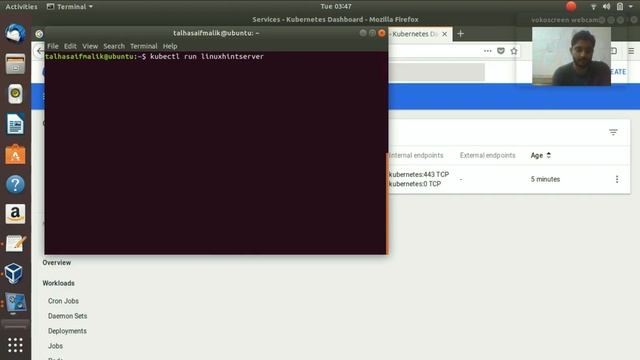Open Jobs in the sidebar
The width and height of the screenshot is (640, 360).
tap(55, 346)
